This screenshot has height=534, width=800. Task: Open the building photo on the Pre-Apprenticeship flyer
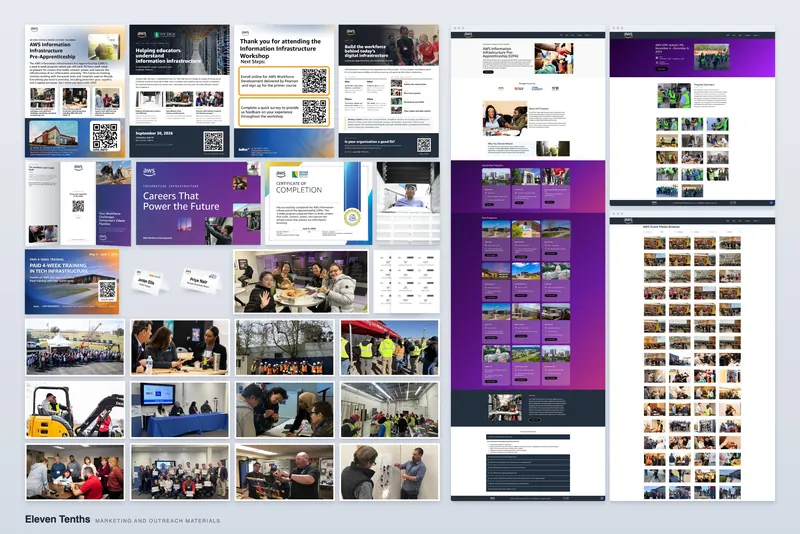point(54,134)
